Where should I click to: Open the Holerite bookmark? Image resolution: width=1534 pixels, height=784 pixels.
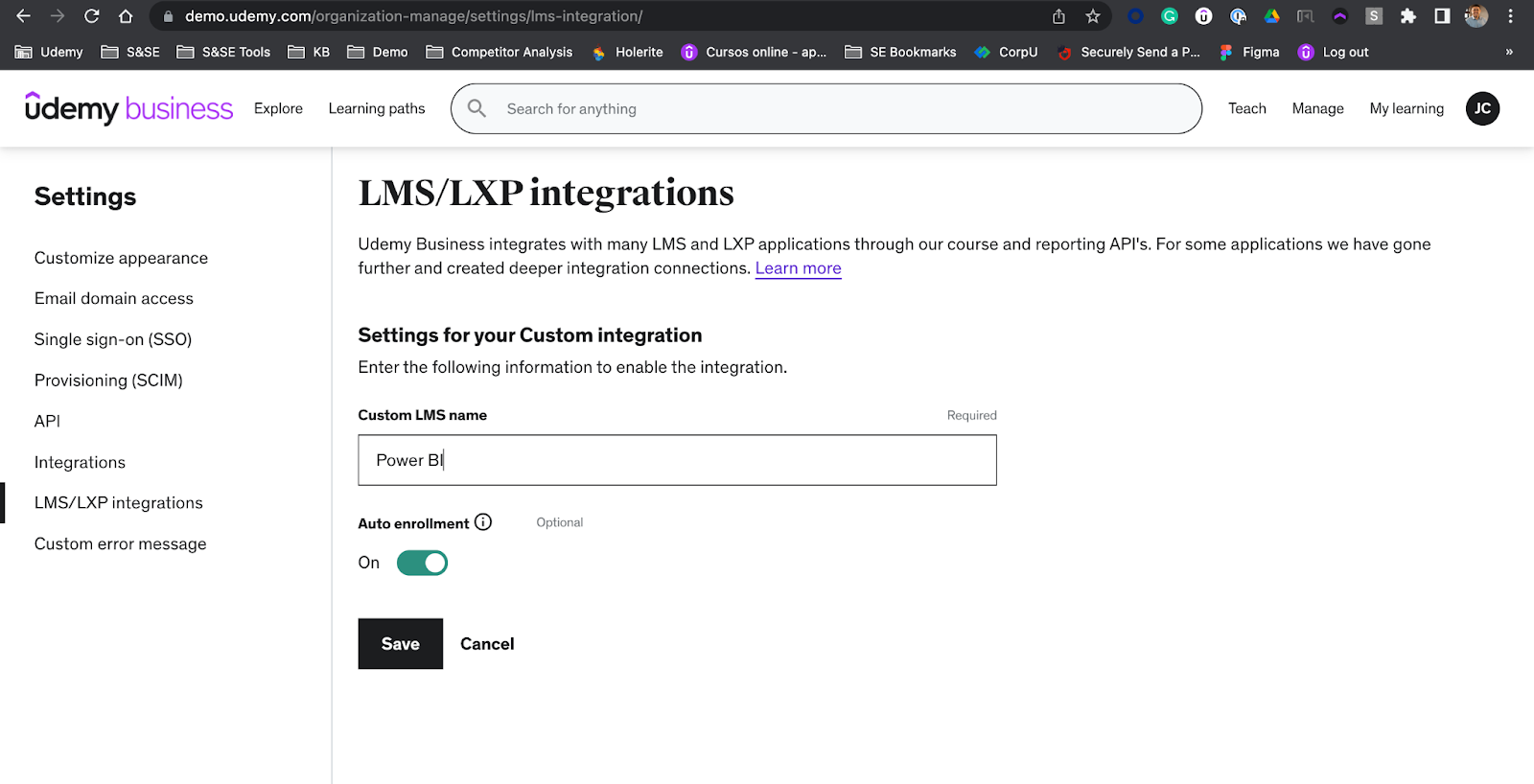coord(627,52)
